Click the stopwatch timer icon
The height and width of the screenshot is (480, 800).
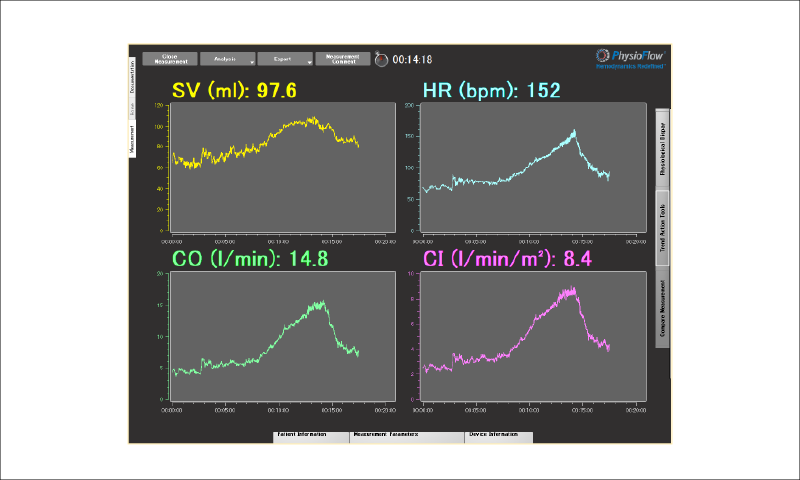(381, 60)
